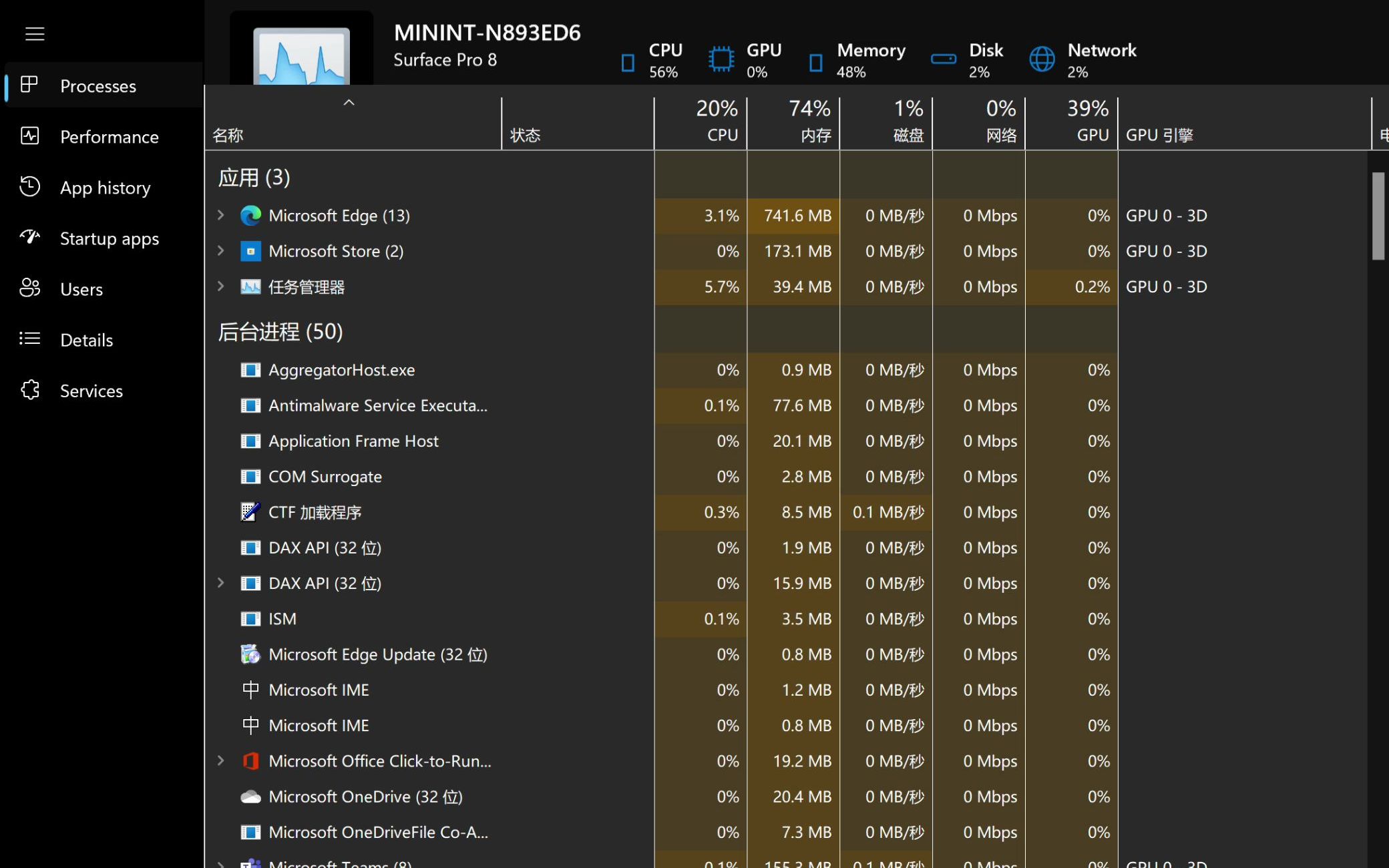Open the hamburger navigation menu
This screenshot has width=1389, height=868.
(35, 33)
